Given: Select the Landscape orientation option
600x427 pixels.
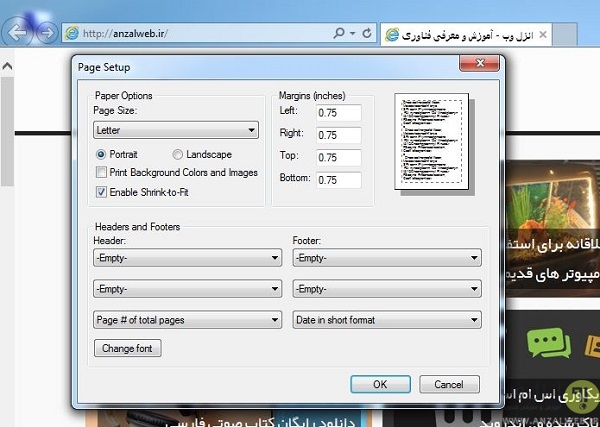Looking at the screenshot, I should (x=178, y=154).
